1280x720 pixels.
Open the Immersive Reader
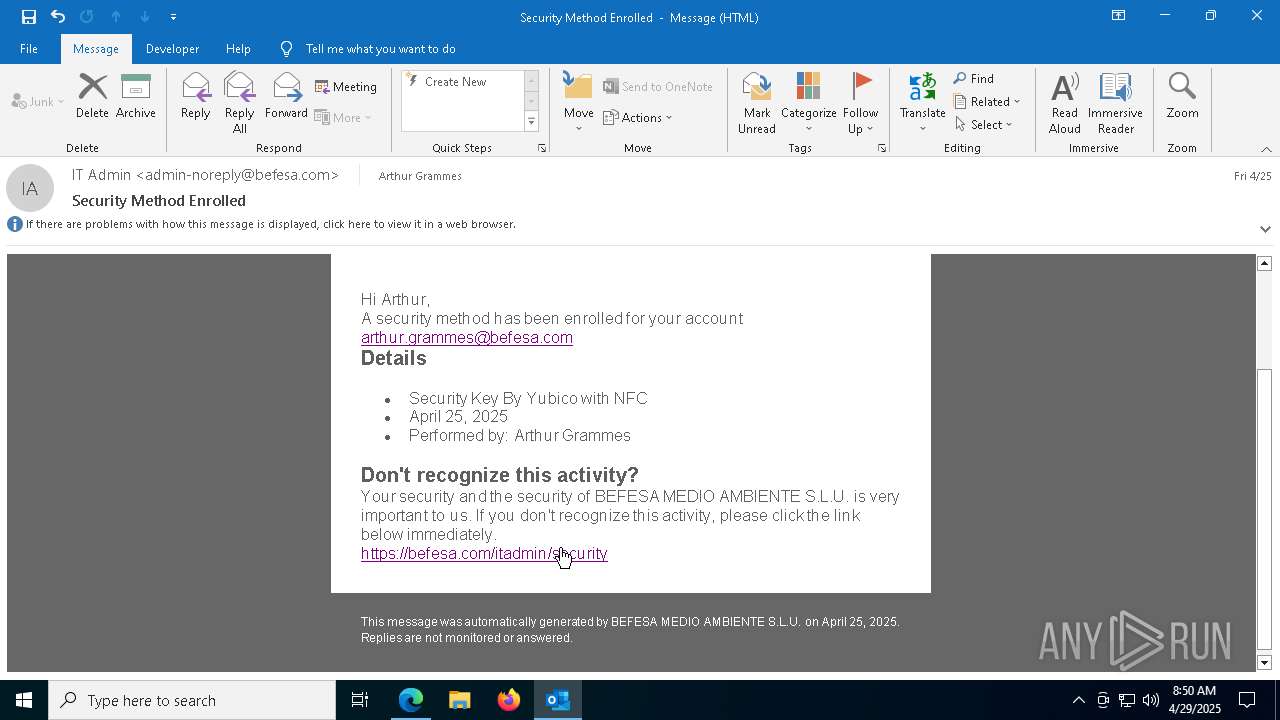tap(1115, 103)
